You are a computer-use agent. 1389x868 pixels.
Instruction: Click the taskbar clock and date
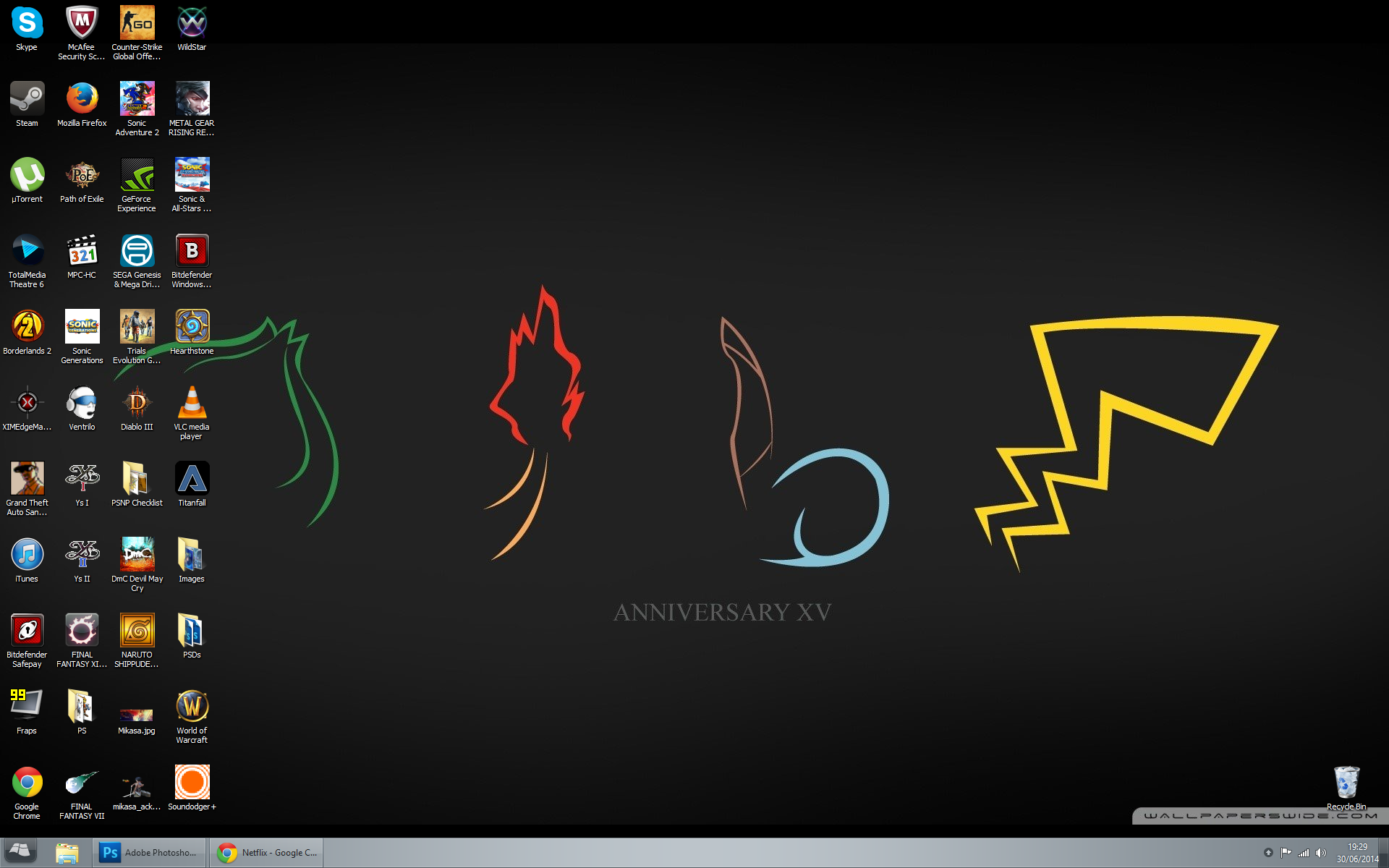click(x=1357, y=853)
